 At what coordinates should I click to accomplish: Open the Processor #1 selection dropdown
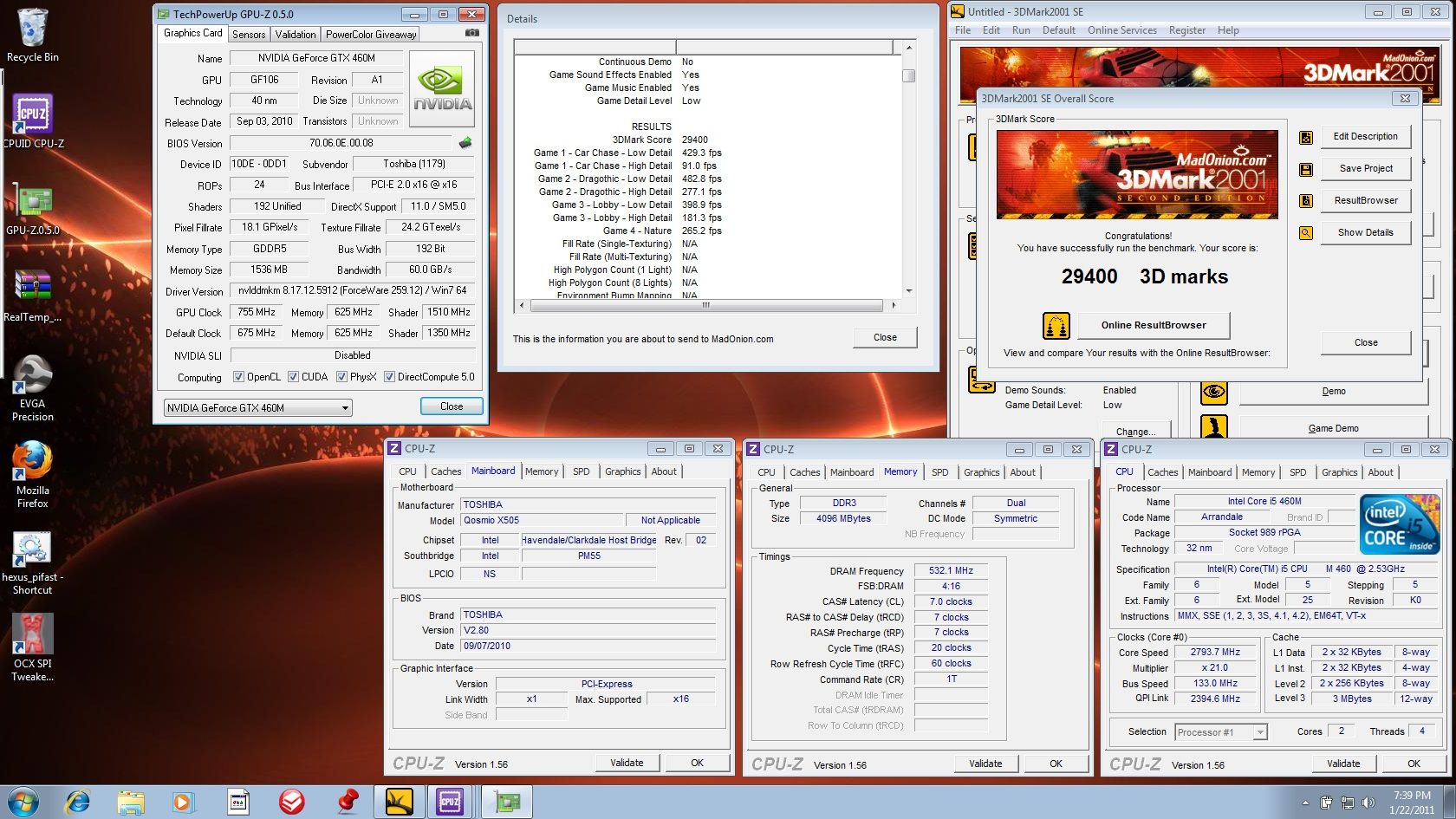1221,732
